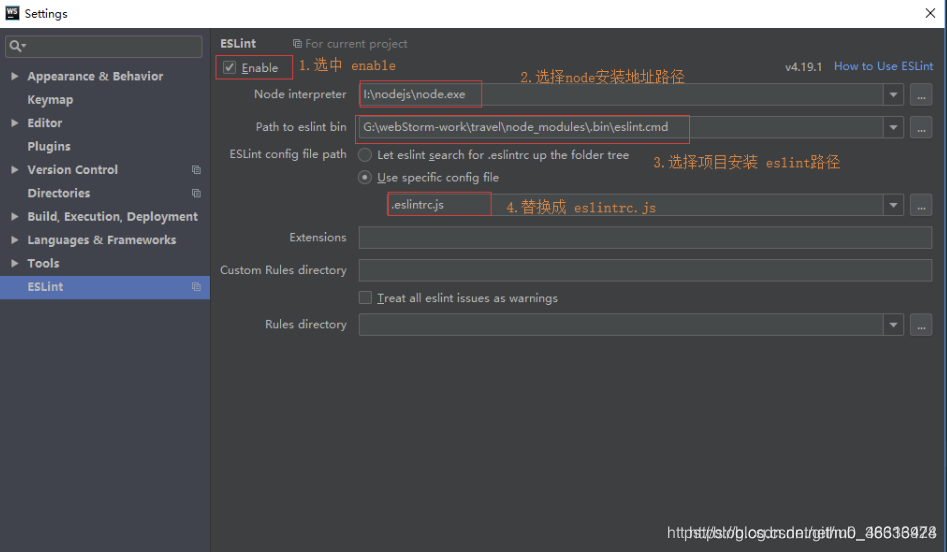947x552 pixels.
Task: Open the Path to eslint bin dropdown
Action: click(x=893, y=127)
